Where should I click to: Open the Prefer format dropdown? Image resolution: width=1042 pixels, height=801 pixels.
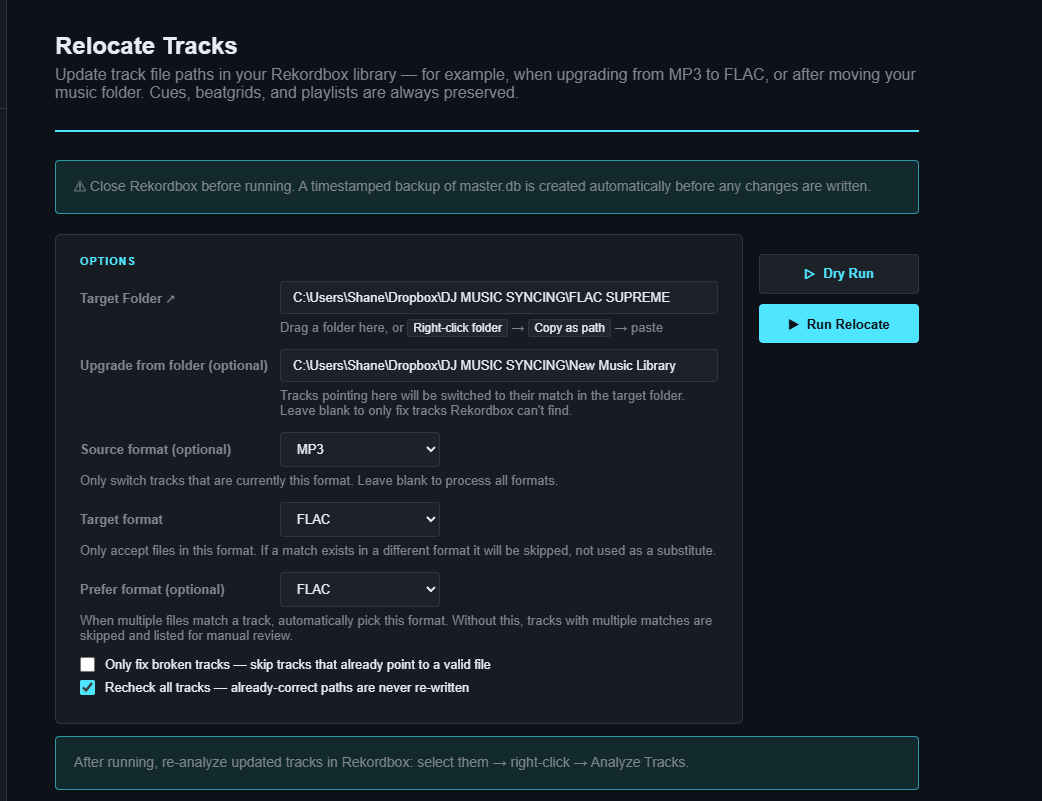click(x=360, y=589)
